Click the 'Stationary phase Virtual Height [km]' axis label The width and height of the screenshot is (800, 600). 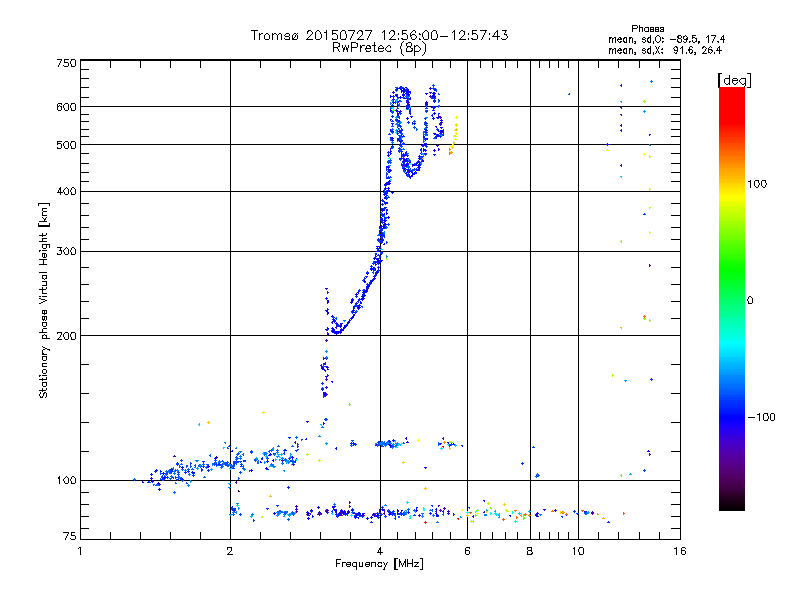[x=44, y=300]
